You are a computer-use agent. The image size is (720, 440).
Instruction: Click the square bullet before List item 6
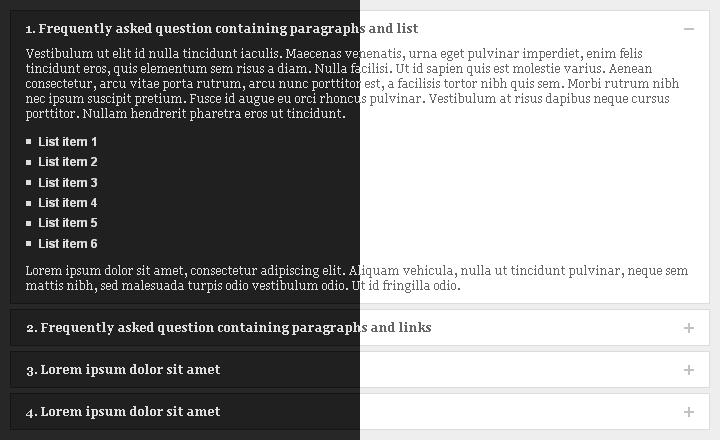pos(28,243)
